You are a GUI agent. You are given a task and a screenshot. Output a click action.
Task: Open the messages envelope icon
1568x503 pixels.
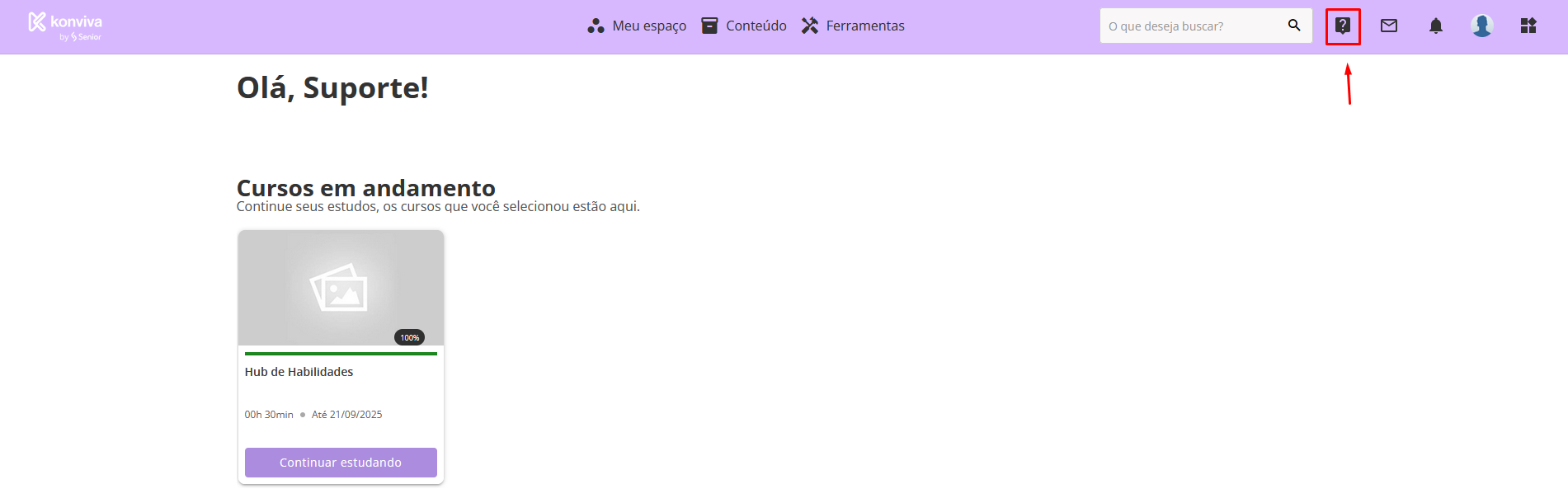[1389, 26]
